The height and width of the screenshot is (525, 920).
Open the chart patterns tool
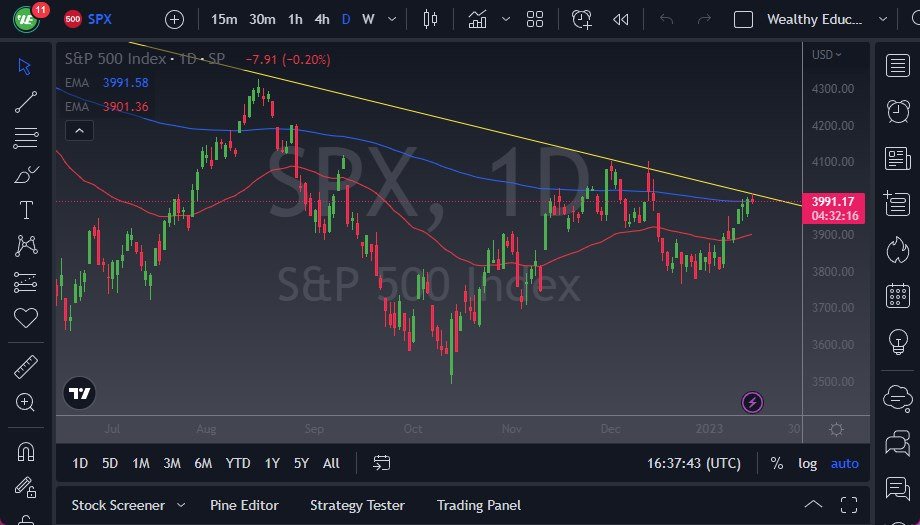(26, 246)
